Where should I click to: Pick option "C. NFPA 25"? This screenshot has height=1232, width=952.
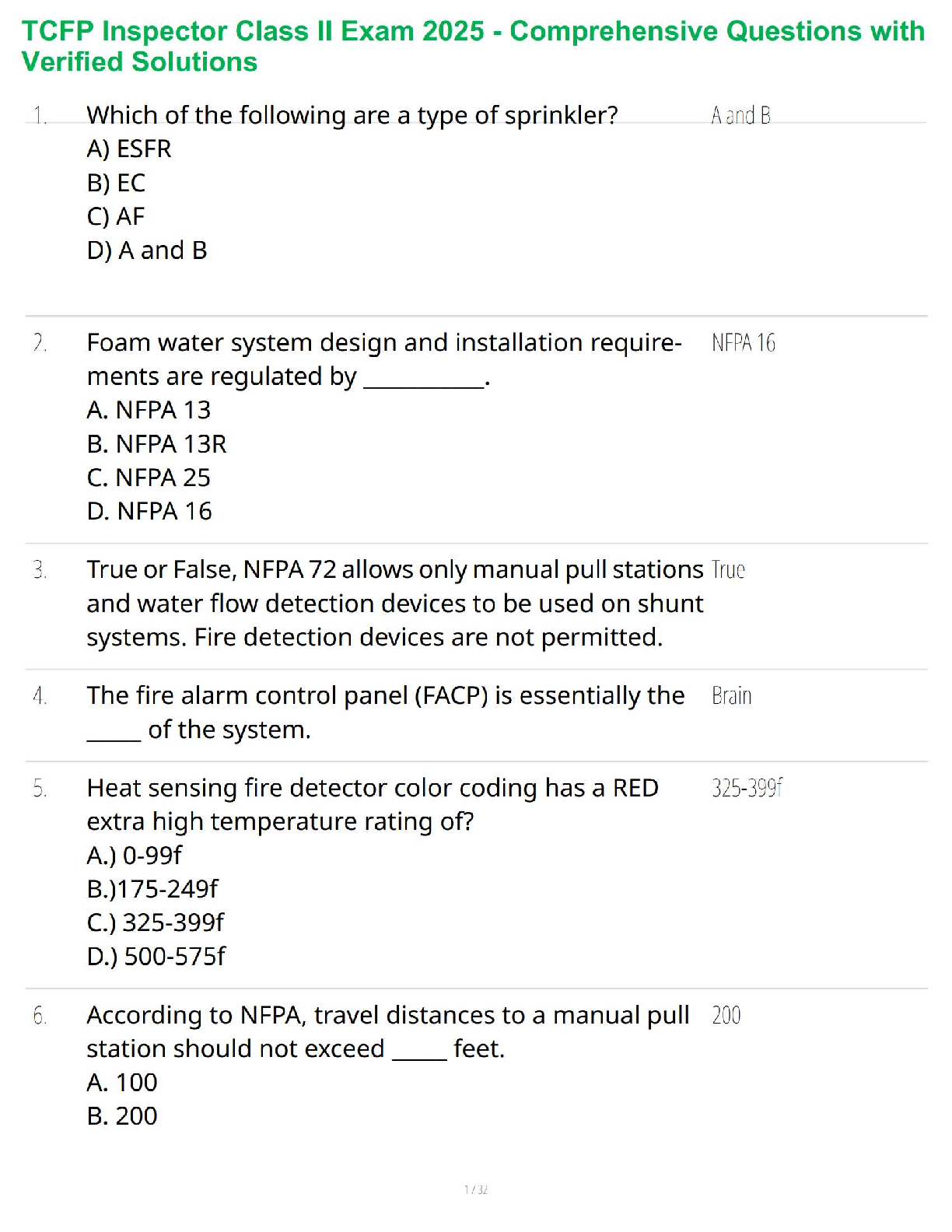pos(149,478)
